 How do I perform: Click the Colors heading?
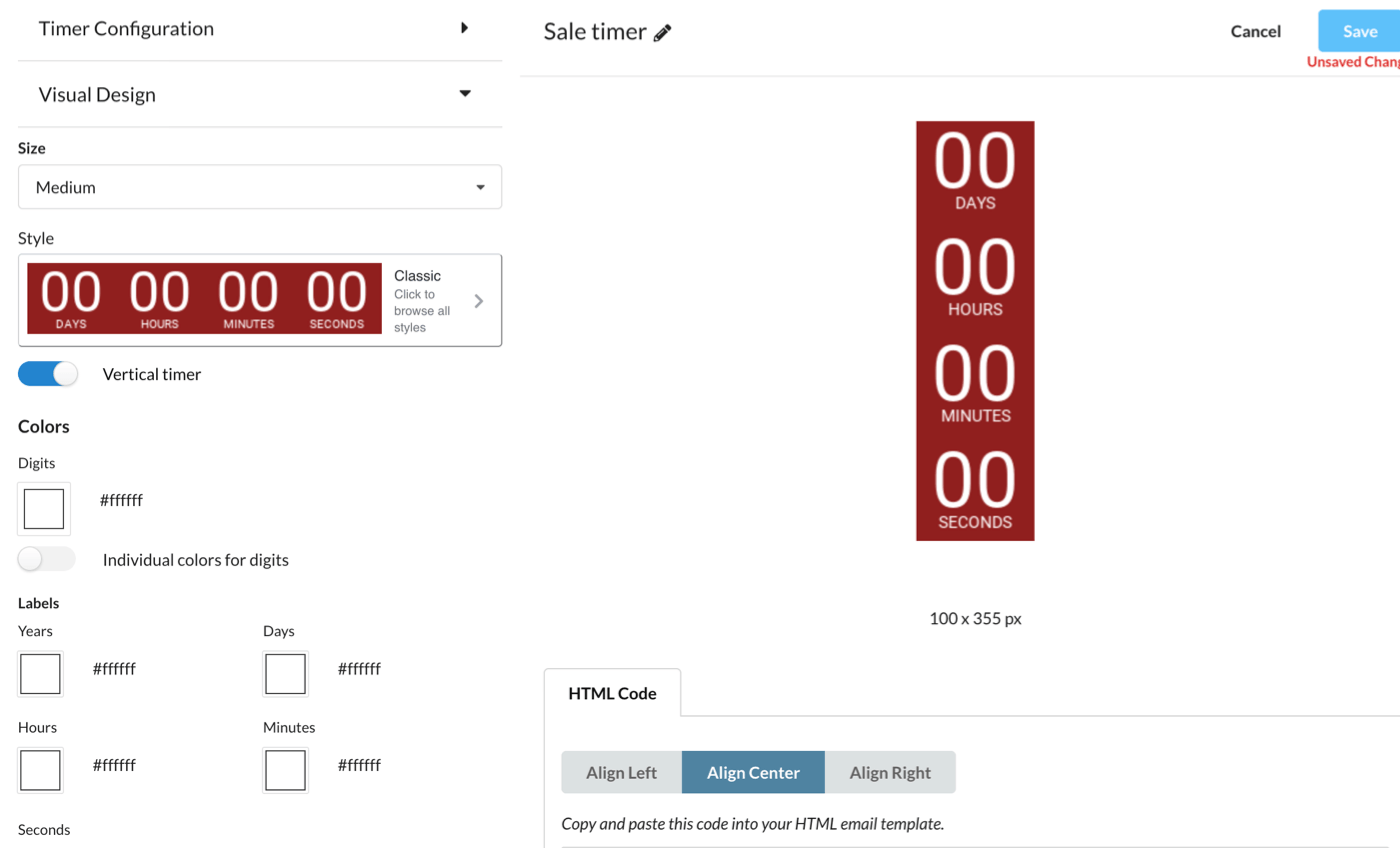tap(44, 426)
